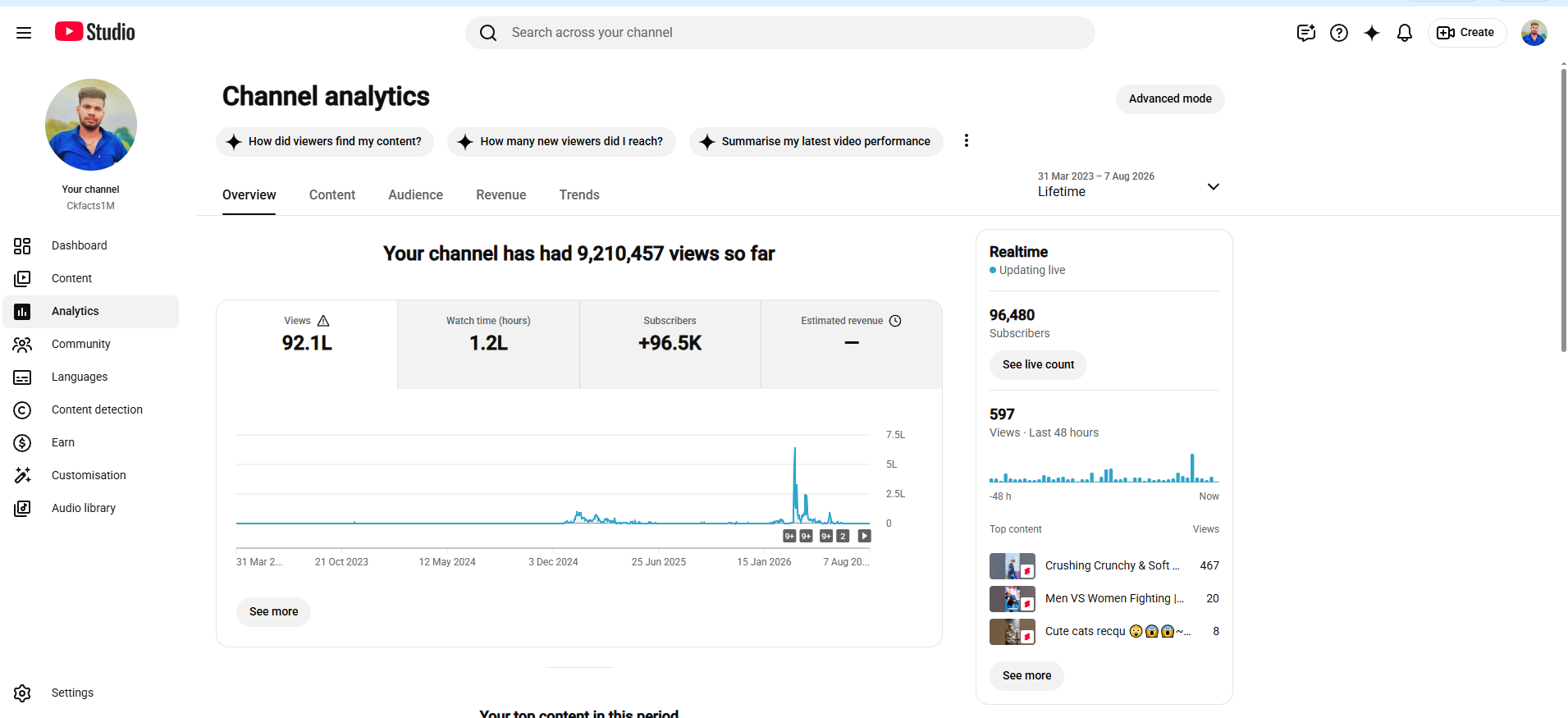The height and width of the screenshot is (718, 1568).
Task: Click the Advanced mode button
Action: point(1170,98)
